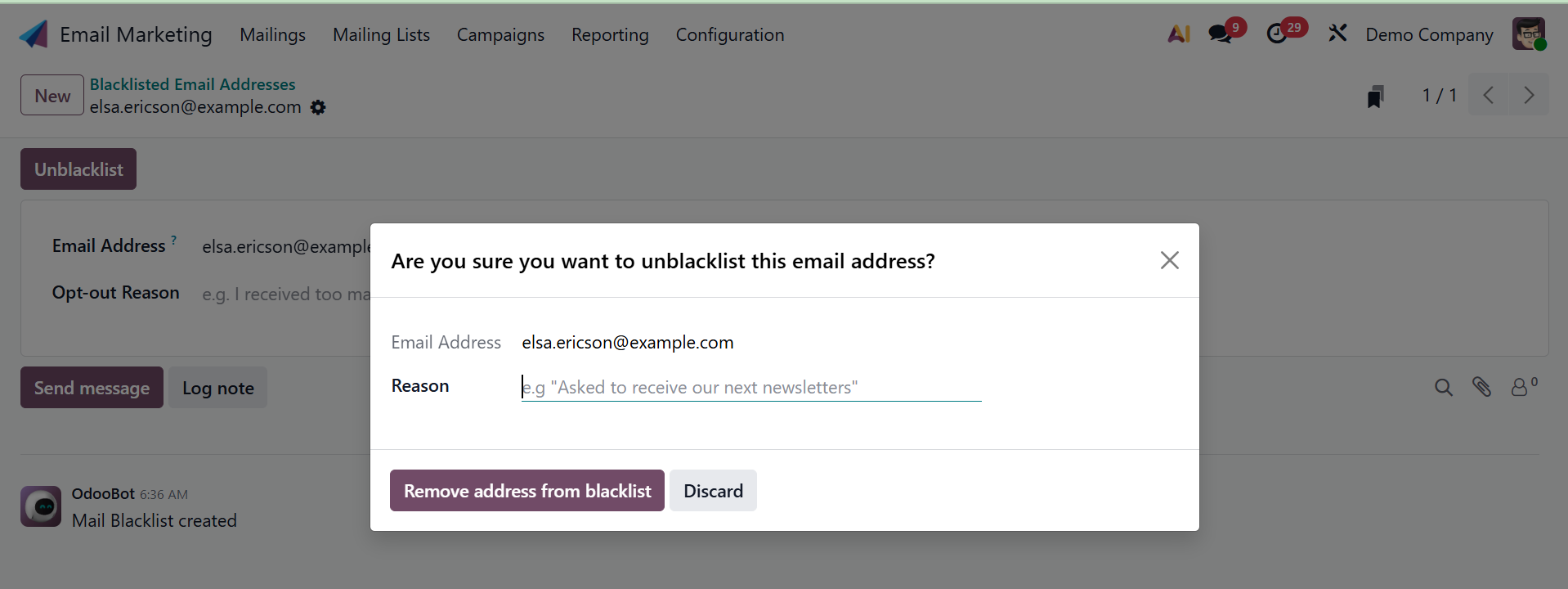Click the Reason text input field
This screenshot has height=589, width=1568.
[x=750, y=387]
